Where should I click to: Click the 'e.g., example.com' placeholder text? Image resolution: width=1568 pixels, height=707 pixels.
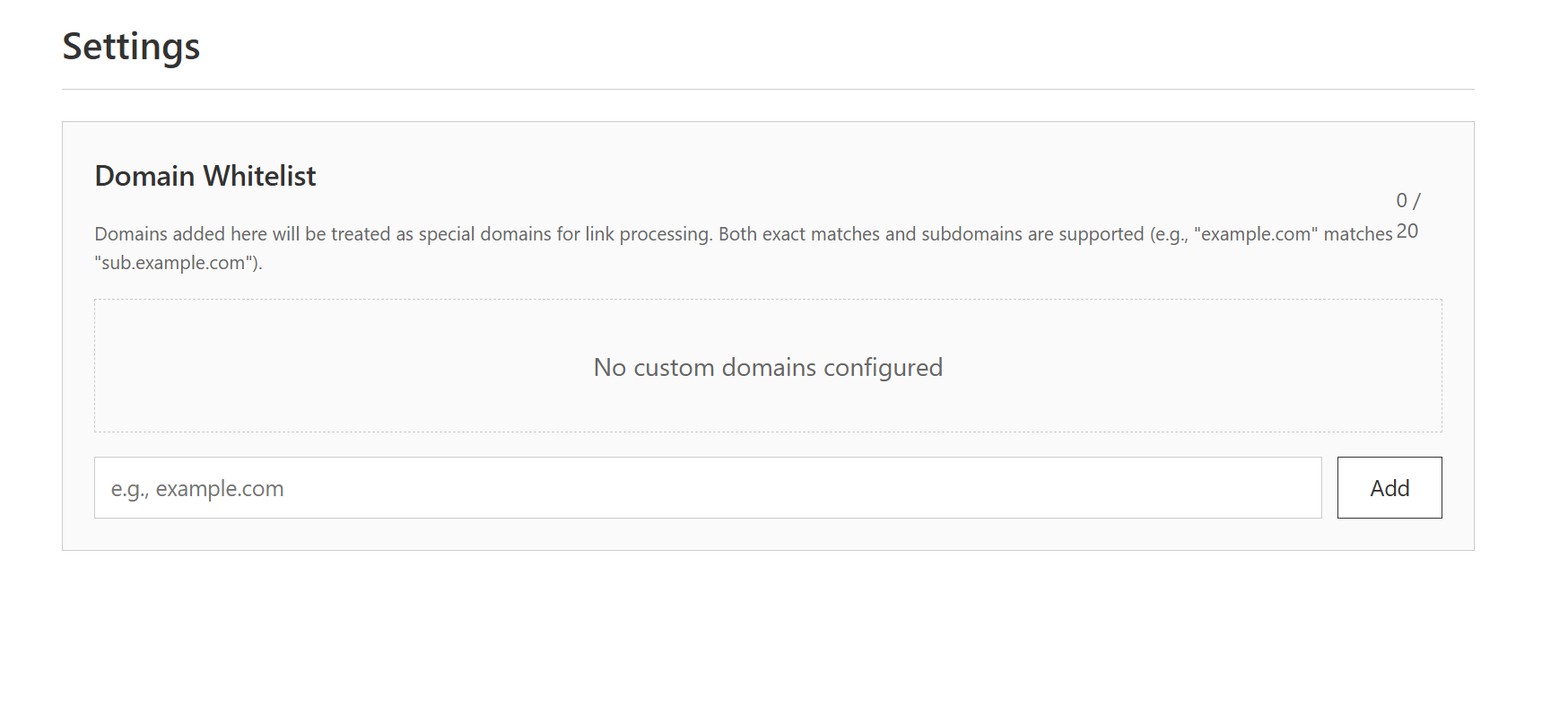tap(197, 489)
